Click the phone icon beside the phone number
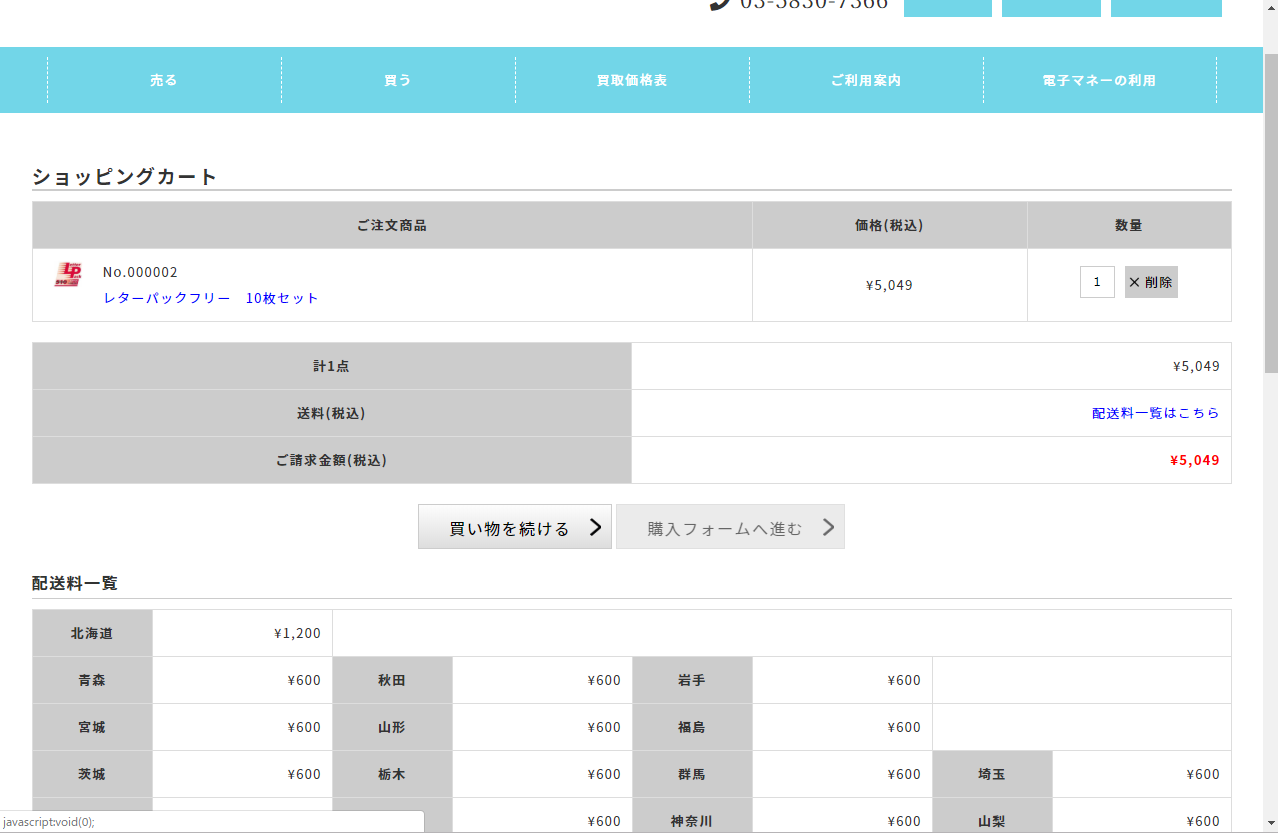Viewport: 1278px width, 835px height. pyautogui.click(x=720, y=4)
